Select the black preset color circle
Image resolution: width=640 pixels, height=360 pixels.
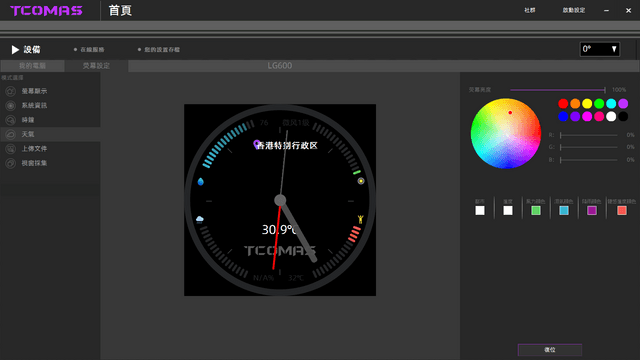pyautogui.click(x=623, y=116)
